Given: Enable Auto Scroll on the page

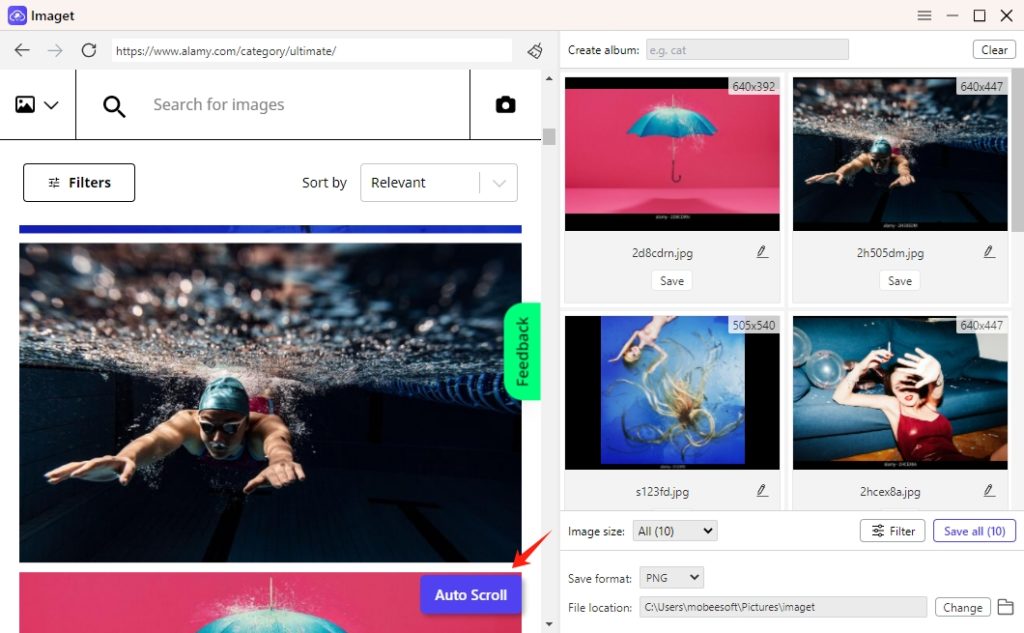Looking at the screenshot, I should pos(470,594).
